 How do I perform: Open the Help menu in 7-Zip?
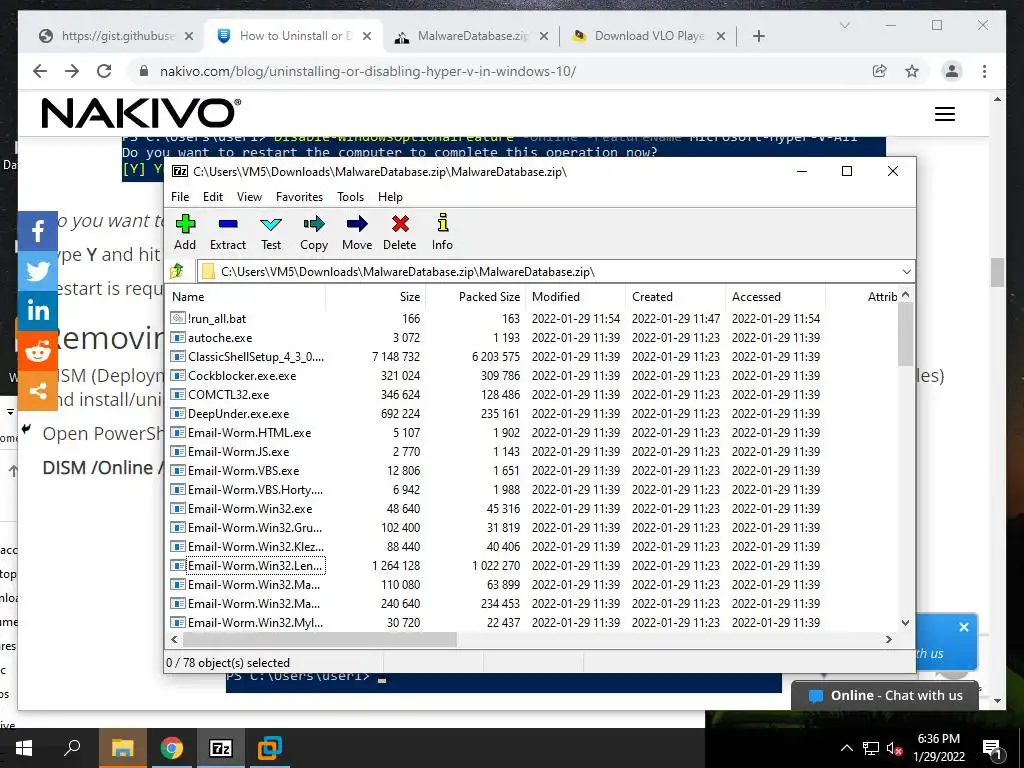click(390, 197)
